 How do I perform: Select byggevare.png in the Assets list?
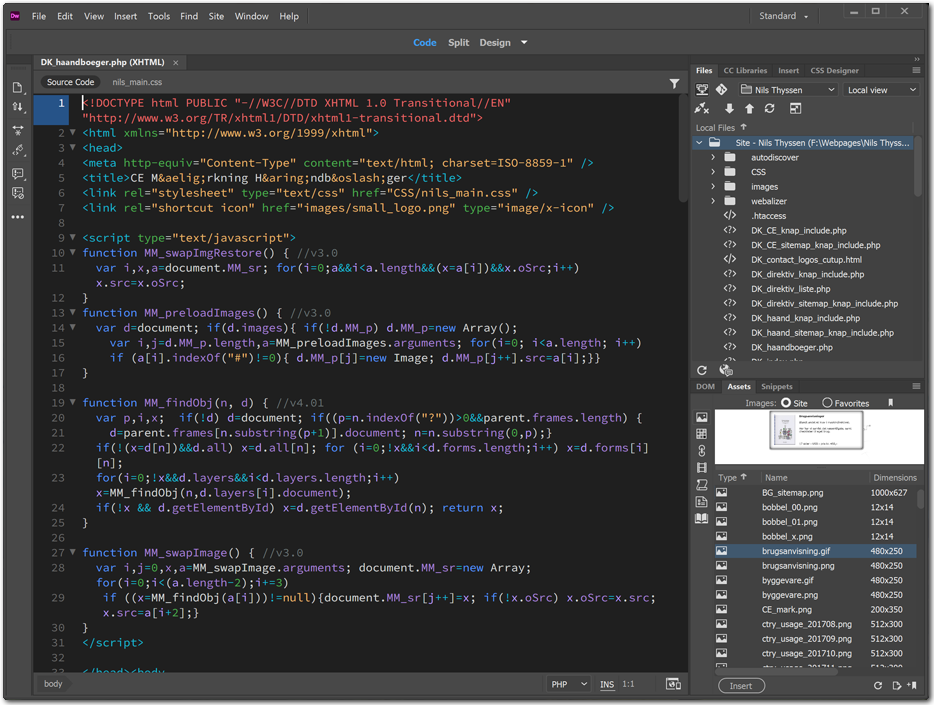pyautogui.click(x=789, y=595)
